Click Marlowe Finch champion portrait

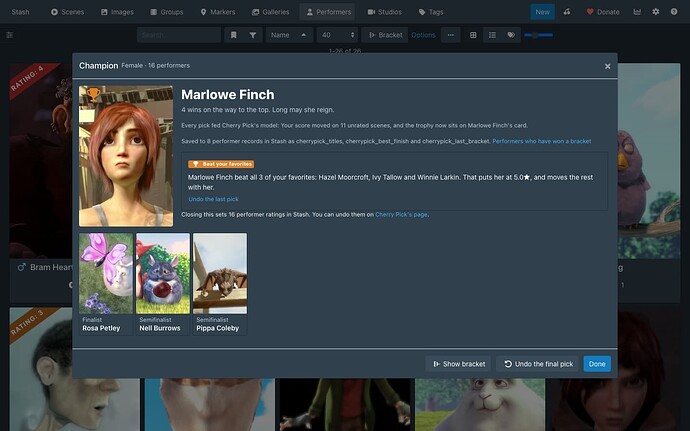pos(126,156)
